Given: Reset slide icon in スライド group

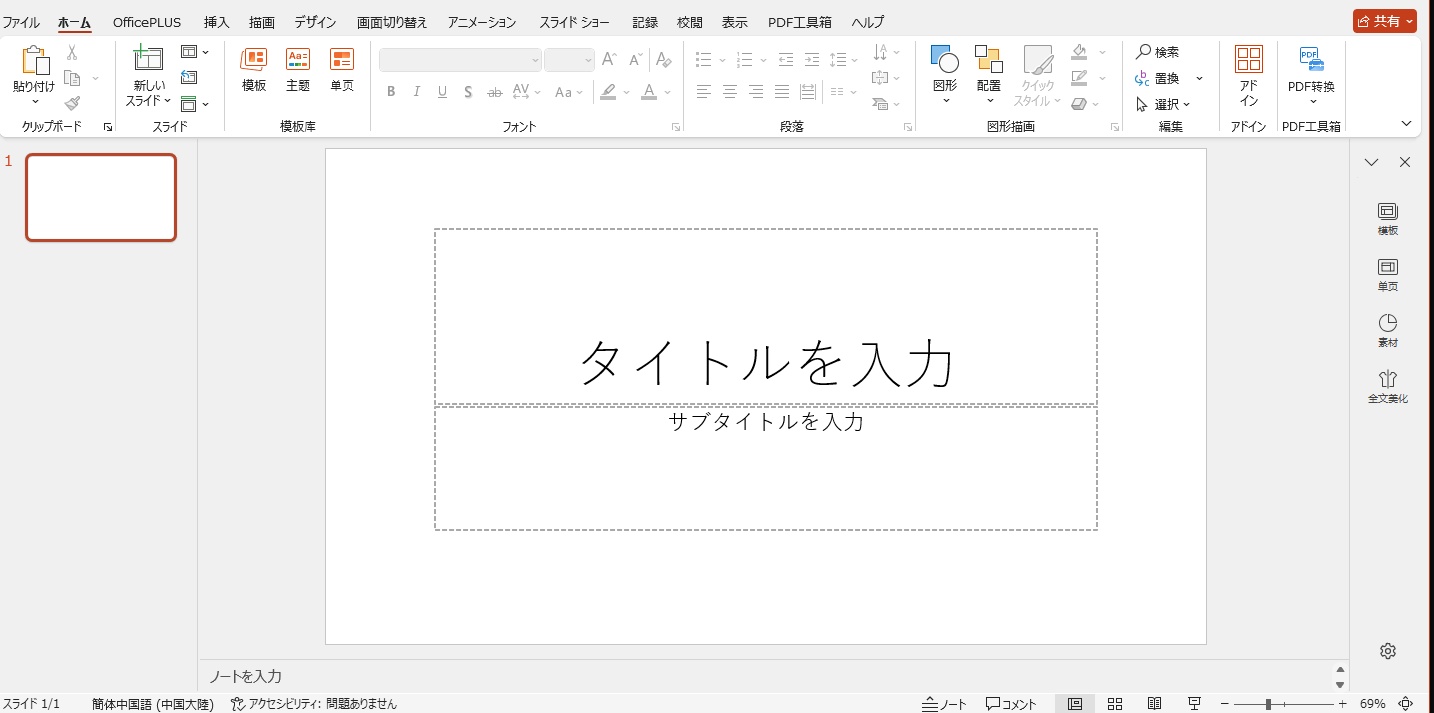Looking at the screenshot, I should (x=189, y=78).
